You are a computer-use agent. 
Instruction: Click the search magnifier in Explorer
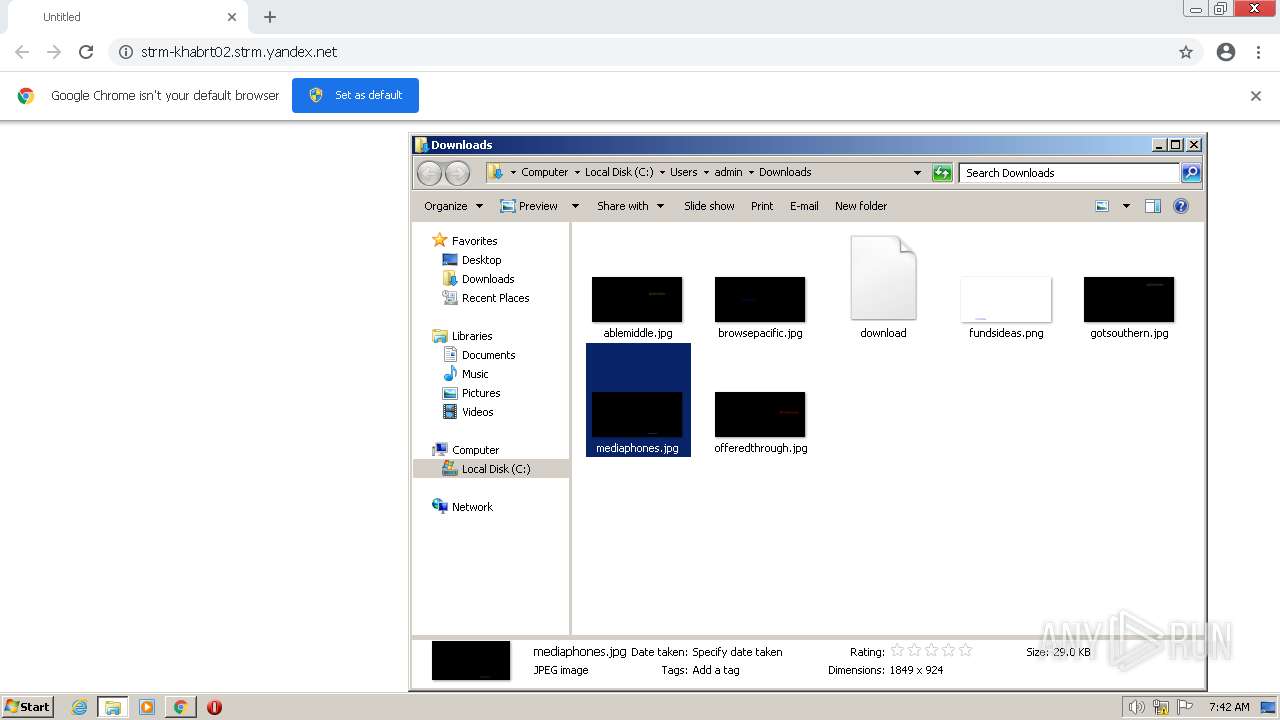(1191, 173)
